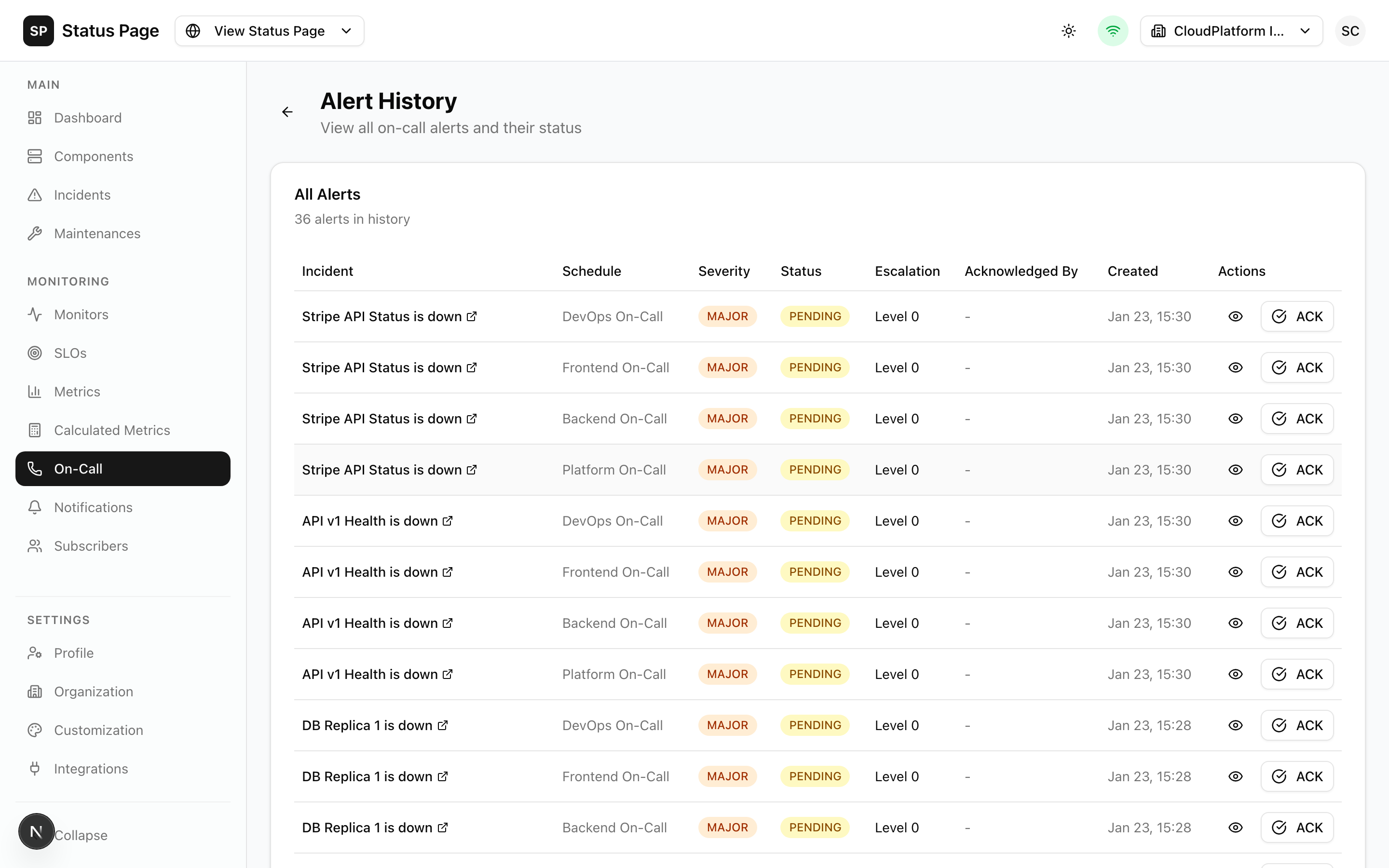The height and width of the screenshot is (868, 1389).
Task: Open Integrations settings in sidebar
Action: [91, 769]
